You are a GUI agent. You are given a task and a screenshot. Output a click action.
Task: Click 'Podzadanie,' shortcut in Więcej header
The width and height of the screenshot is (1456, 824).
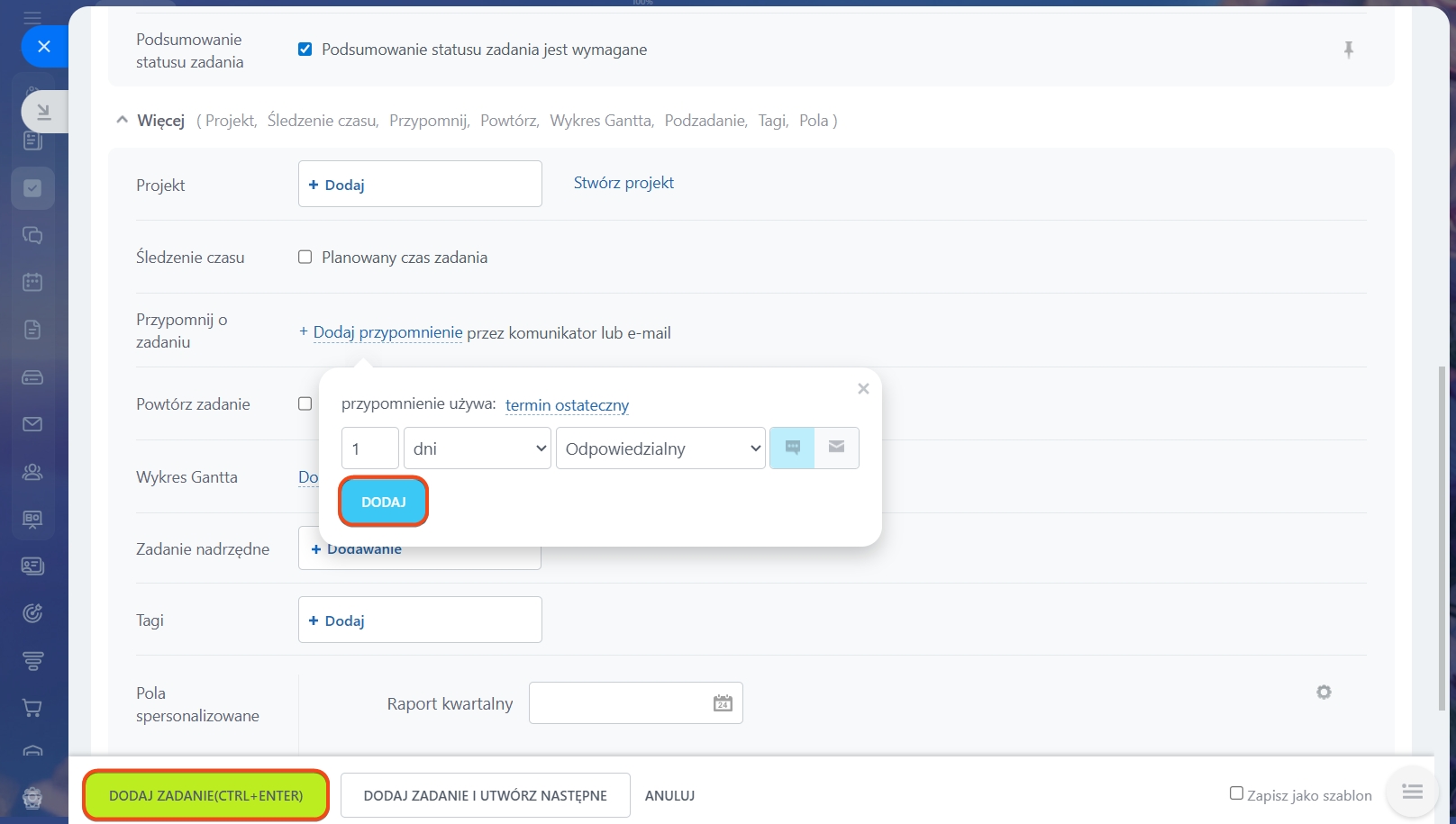point(706,121)
